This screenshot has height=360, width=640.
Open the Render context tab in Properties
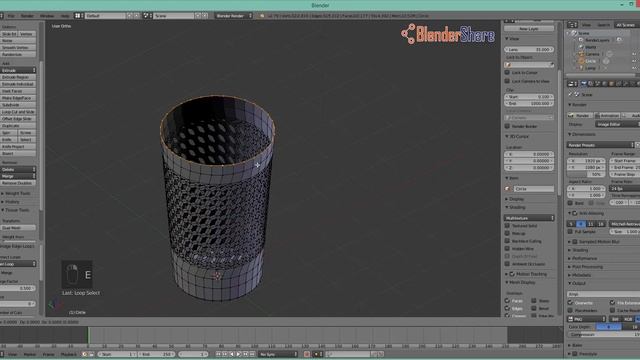click(584, 84)
